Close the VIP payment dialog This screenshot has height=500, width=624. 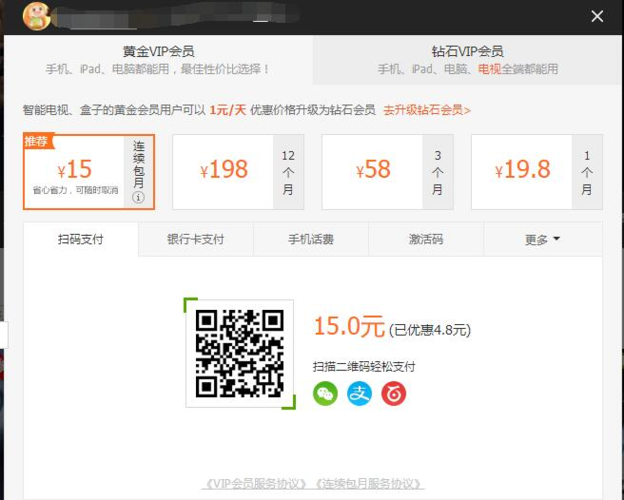[x=597, y=16]
